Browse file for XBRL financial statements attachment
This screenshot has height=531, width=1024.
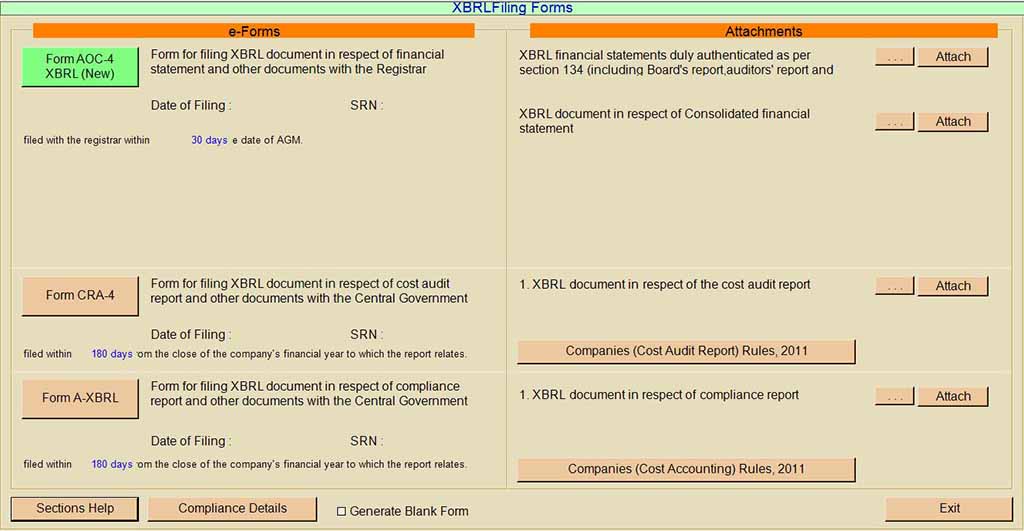(894, 57)
